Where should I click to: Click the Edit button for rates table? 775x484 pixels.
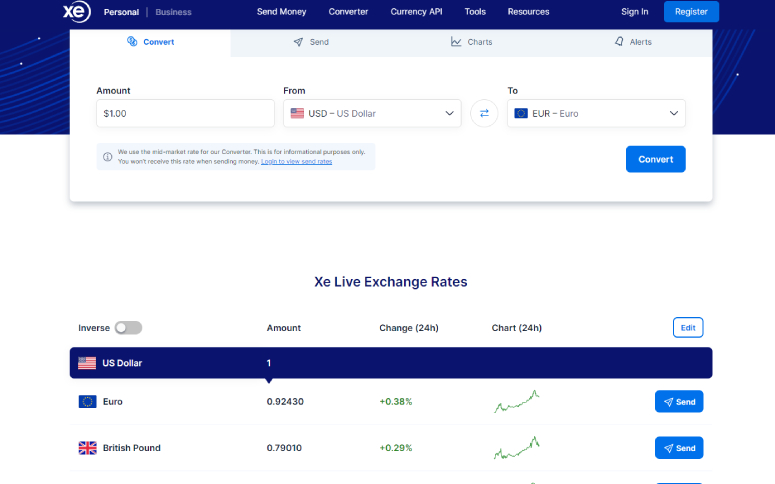688,328
